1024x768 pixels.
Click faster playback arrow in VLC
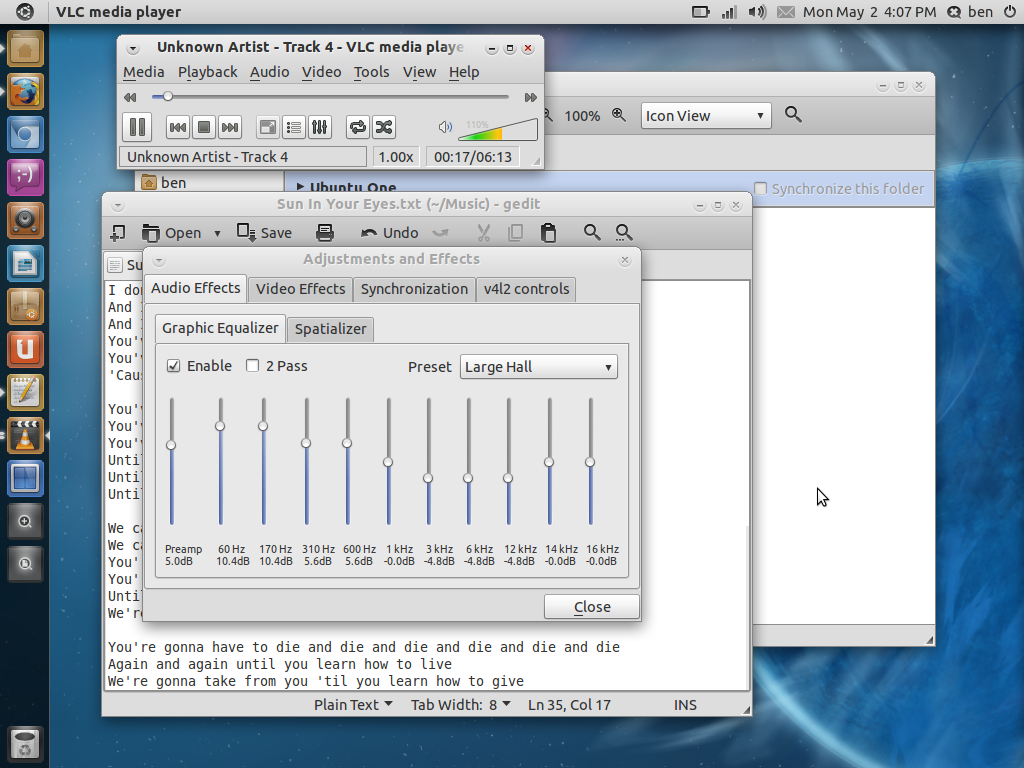(530, 97)
